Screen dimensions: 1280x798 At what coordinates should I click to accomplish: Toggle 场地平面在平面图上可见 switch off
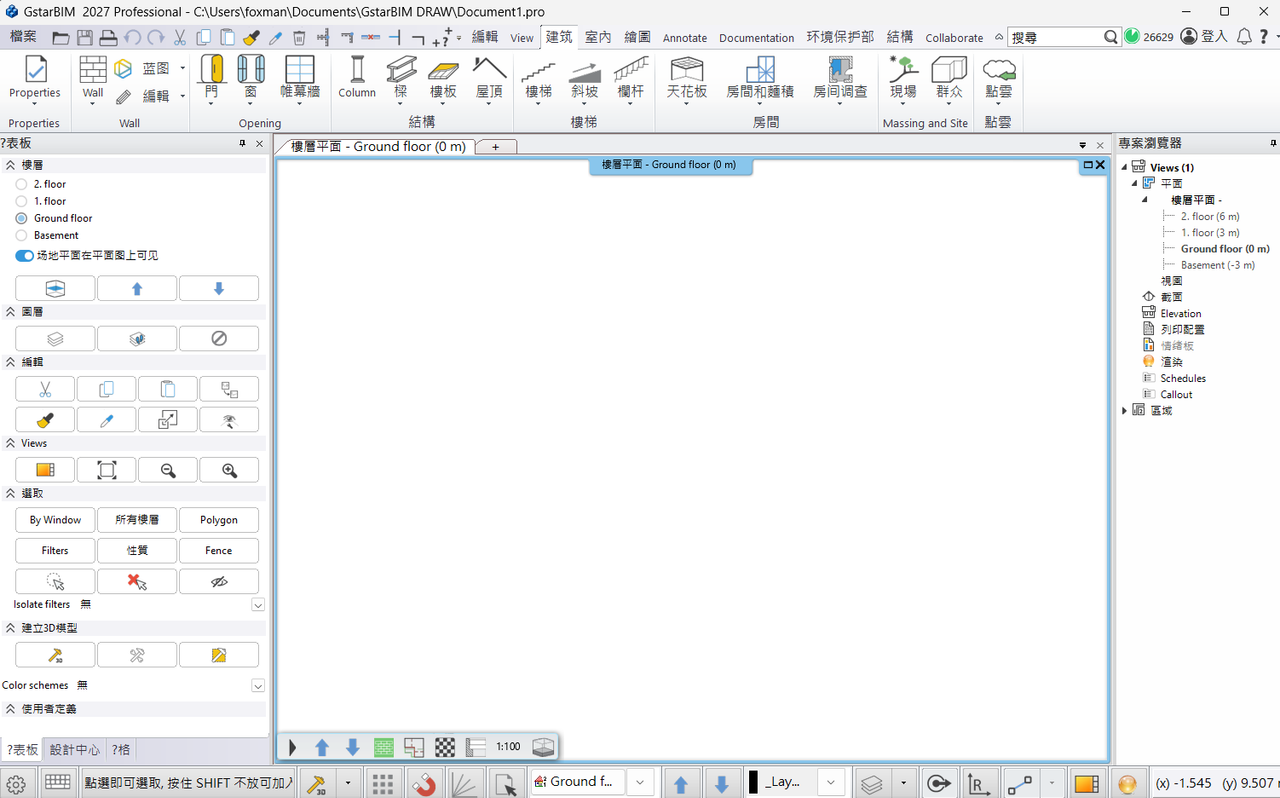[24, 256]
